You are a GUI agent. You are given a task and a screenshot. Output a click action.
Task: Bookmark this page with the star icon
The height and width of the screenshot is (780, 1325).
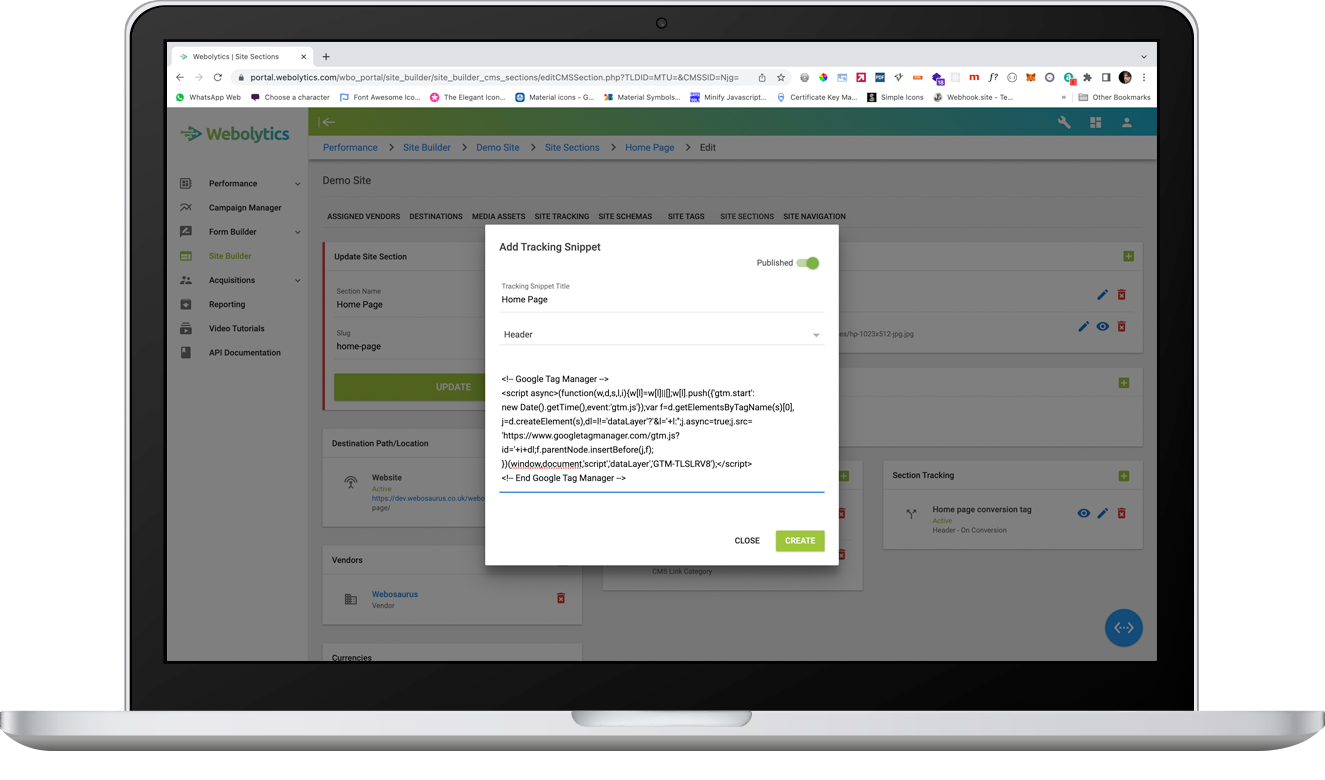tap(781, 77)
